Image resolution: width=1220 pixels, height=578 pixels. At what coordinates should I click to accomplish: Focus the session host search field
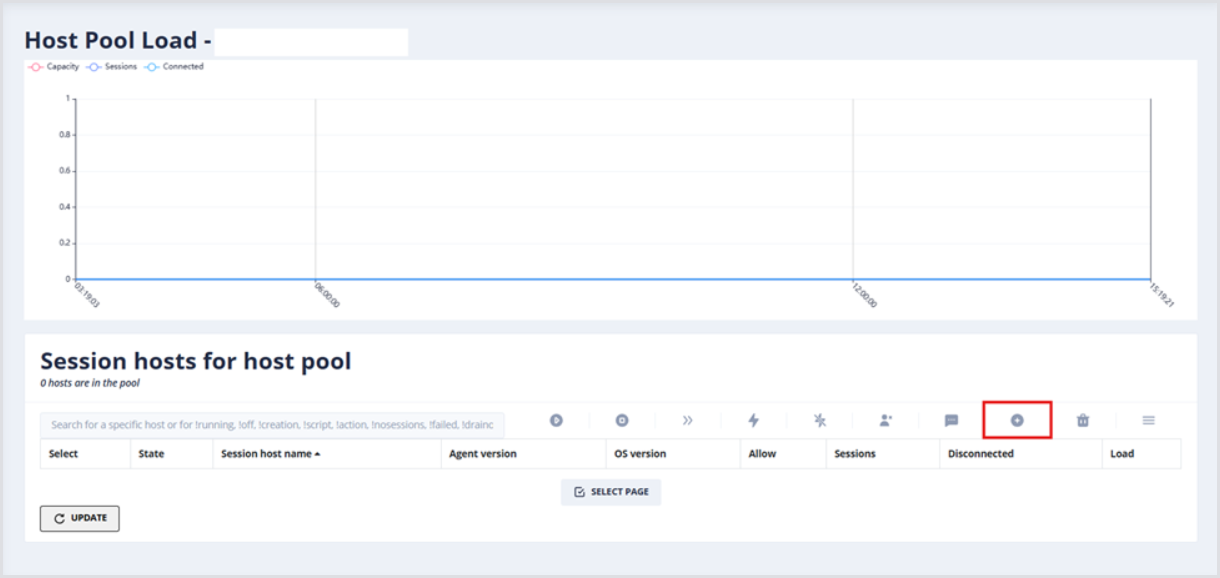point(272,425)
